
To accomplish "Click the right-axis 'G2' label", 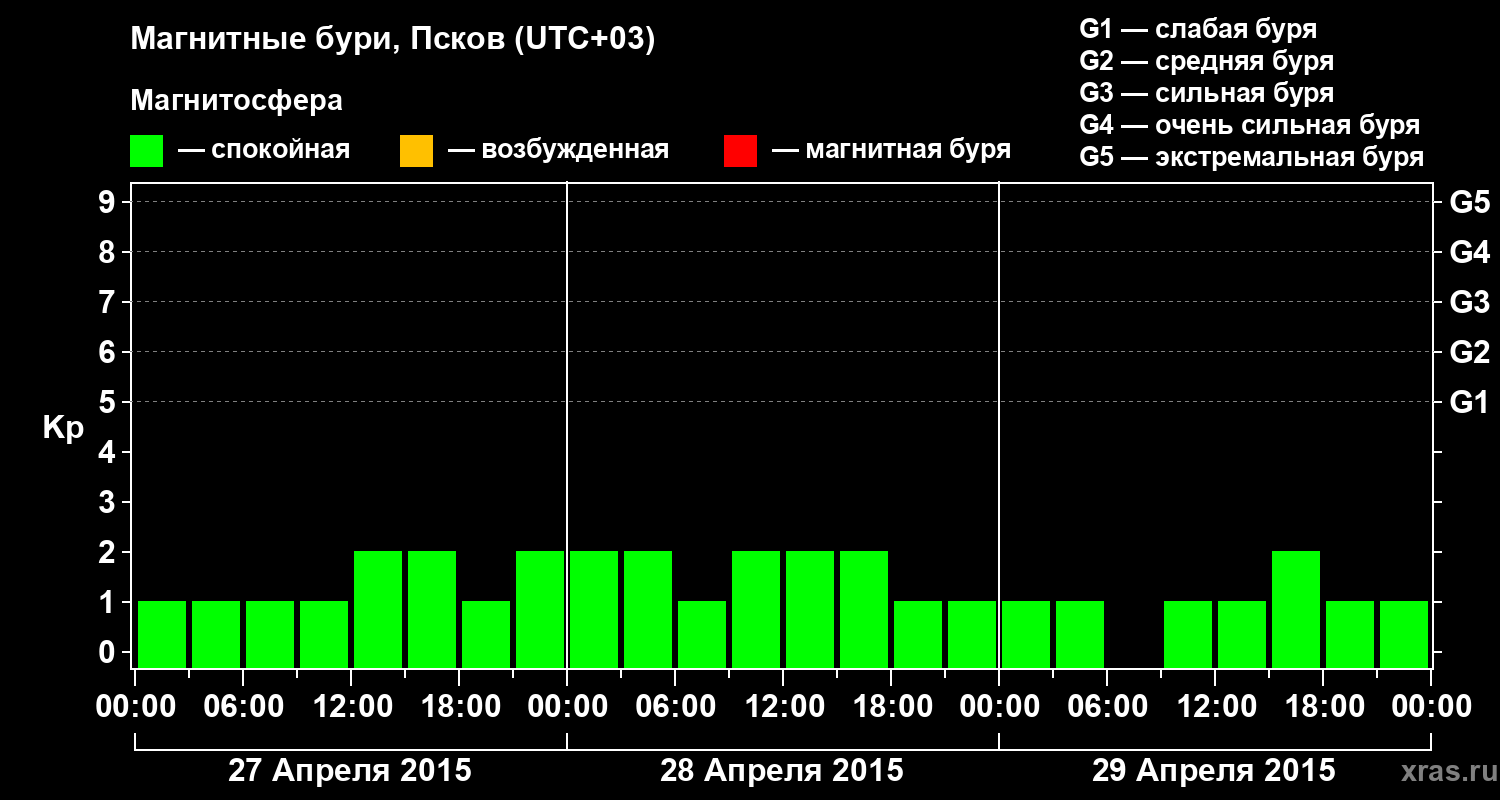I will (x=1469, y=352).
